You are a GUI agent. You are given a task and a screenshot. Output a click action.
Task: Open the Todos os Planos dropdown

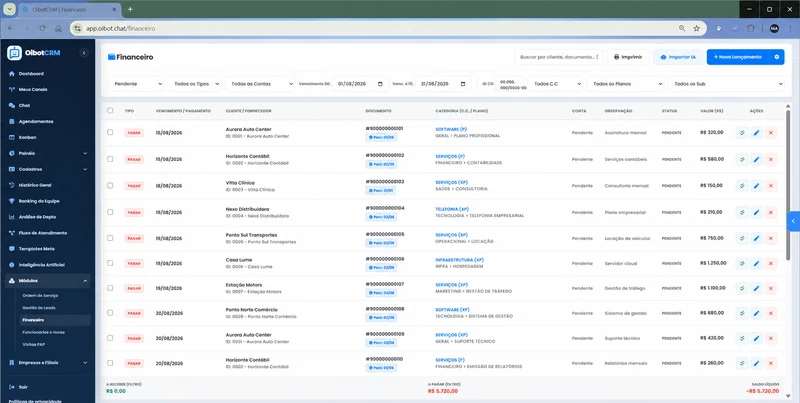pyautogui.click(x=626, y=84)
